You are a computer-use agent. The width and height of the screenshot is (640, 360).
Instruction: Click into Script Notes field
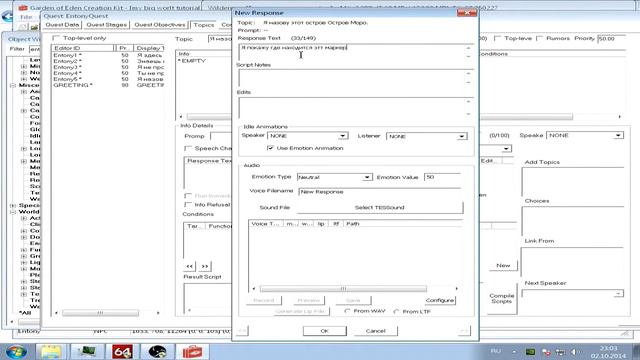click(351, 78)
